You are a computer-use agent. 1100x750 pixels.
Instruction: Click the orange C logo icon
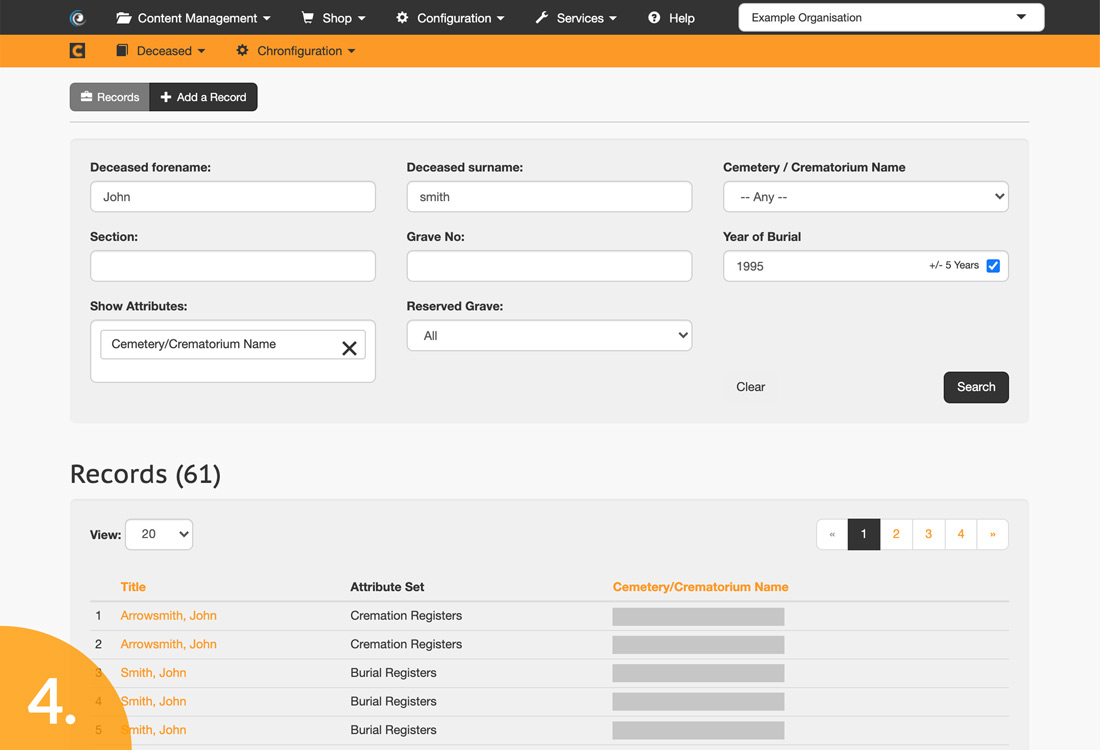point(78,51)
